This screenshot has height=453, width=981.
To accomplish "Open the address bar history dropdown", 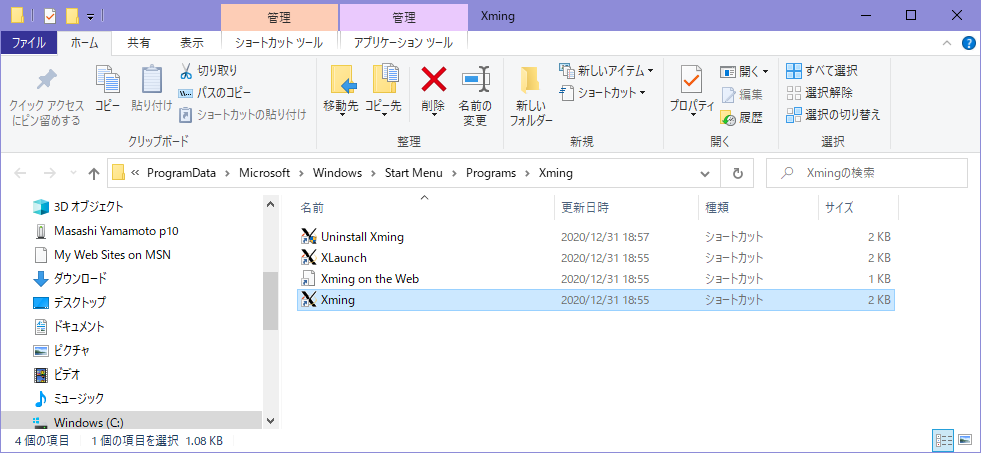I will click(706, 173).
